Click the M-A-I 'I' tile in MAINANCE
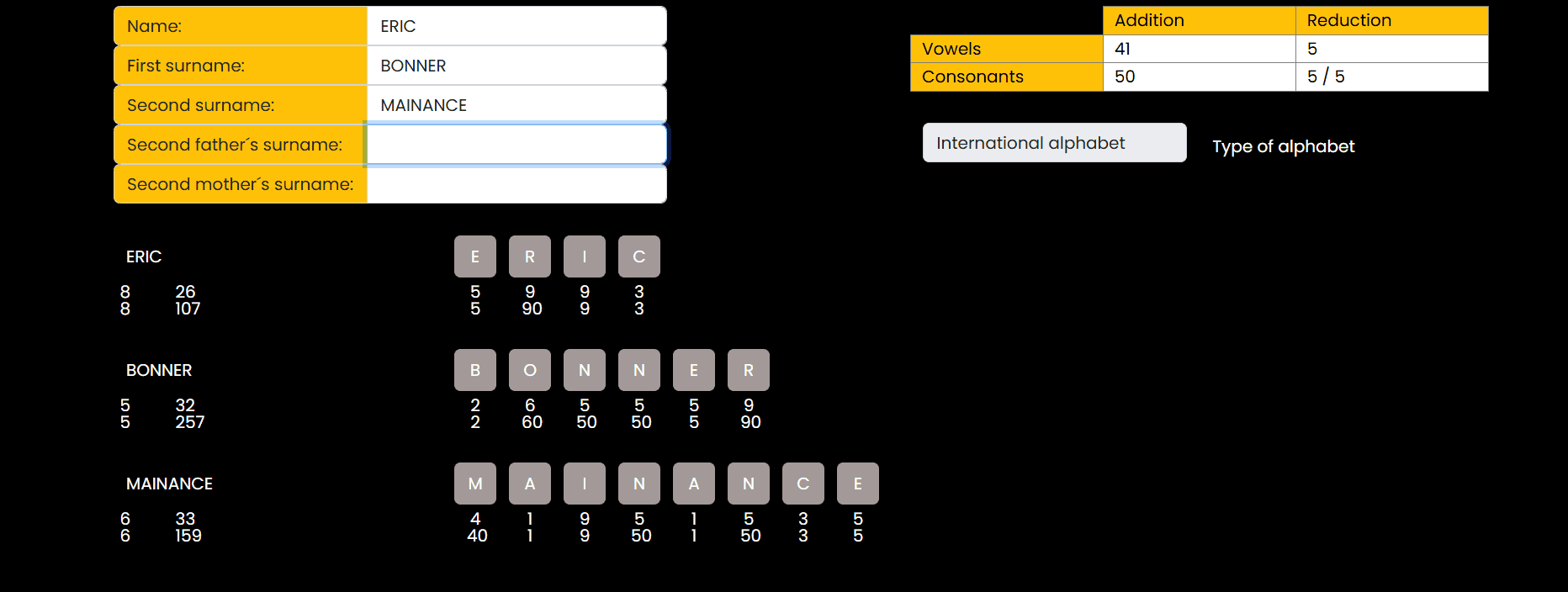The width and height of the screenshot is (1568, 592). 585,484
